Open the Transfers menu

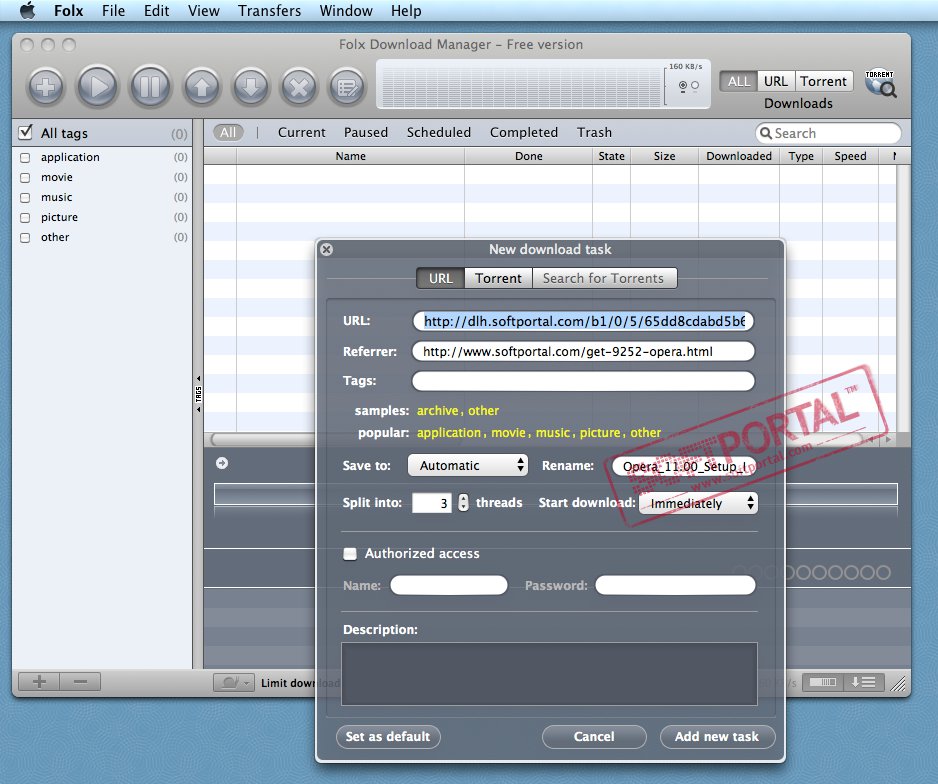pos(269,11)
